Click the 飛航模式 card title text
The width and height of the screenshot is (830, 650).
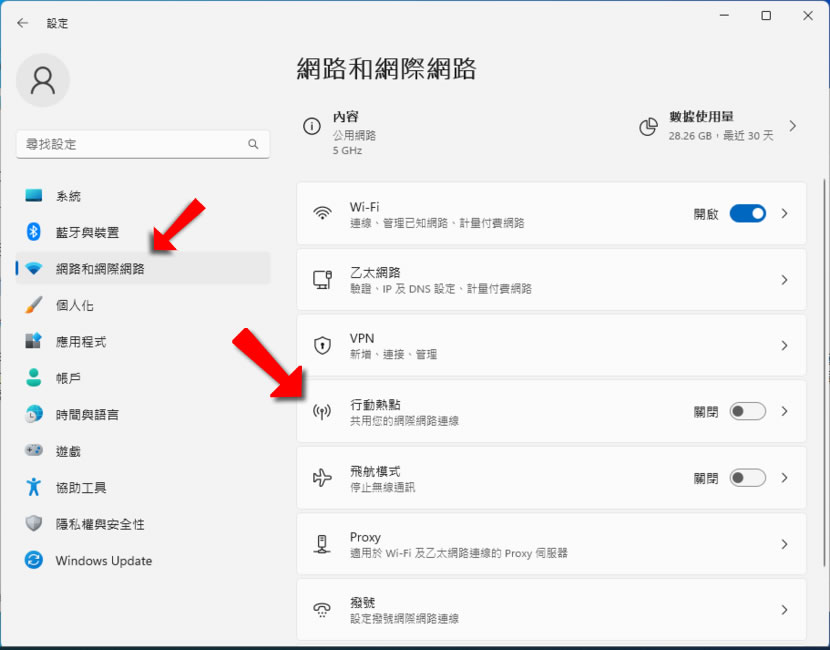coord(375,471)
